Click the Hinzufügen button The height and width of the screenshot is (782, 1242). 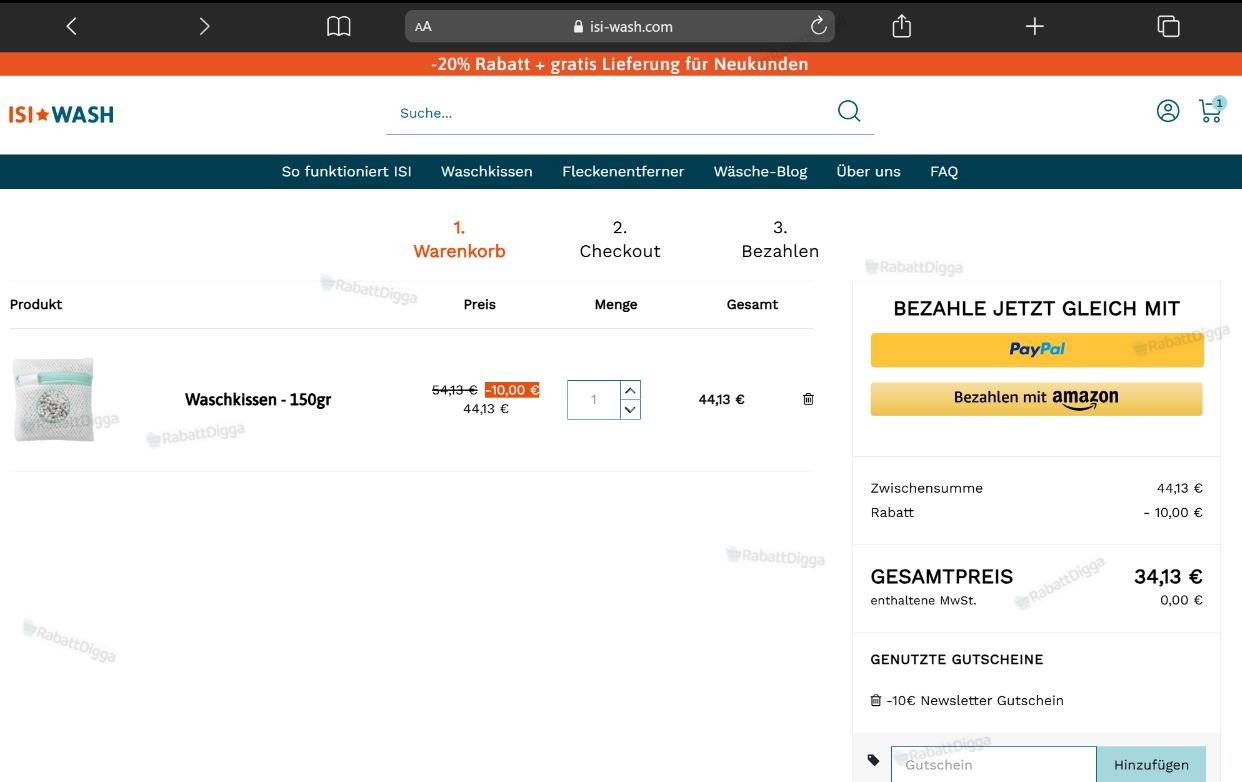(1151, 764)
